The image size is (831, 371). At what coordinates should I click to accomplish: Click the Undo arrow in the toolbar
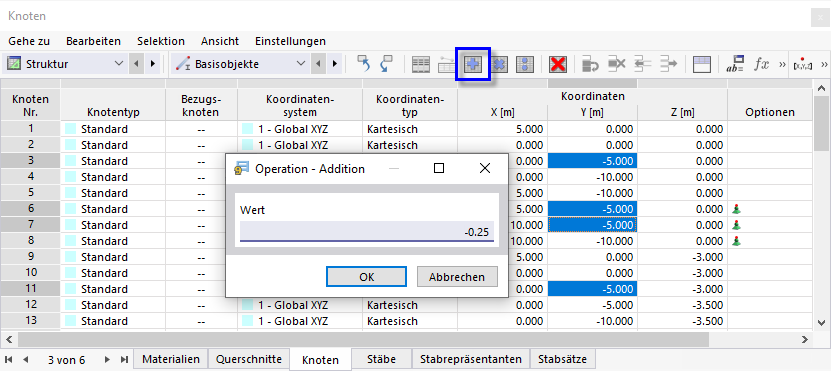tap(363, 64)
